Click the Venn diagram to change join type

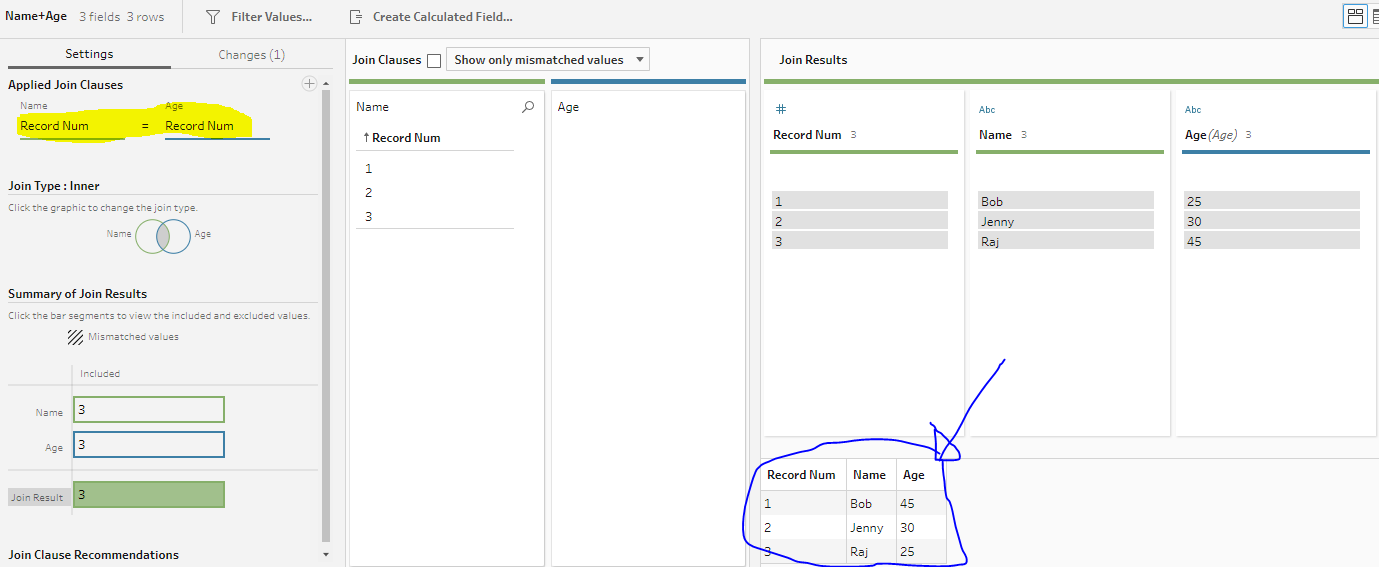[162, 235]
